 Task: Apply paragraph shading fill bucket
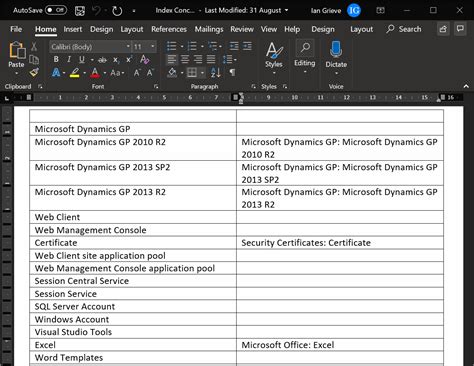click(172, 72)
